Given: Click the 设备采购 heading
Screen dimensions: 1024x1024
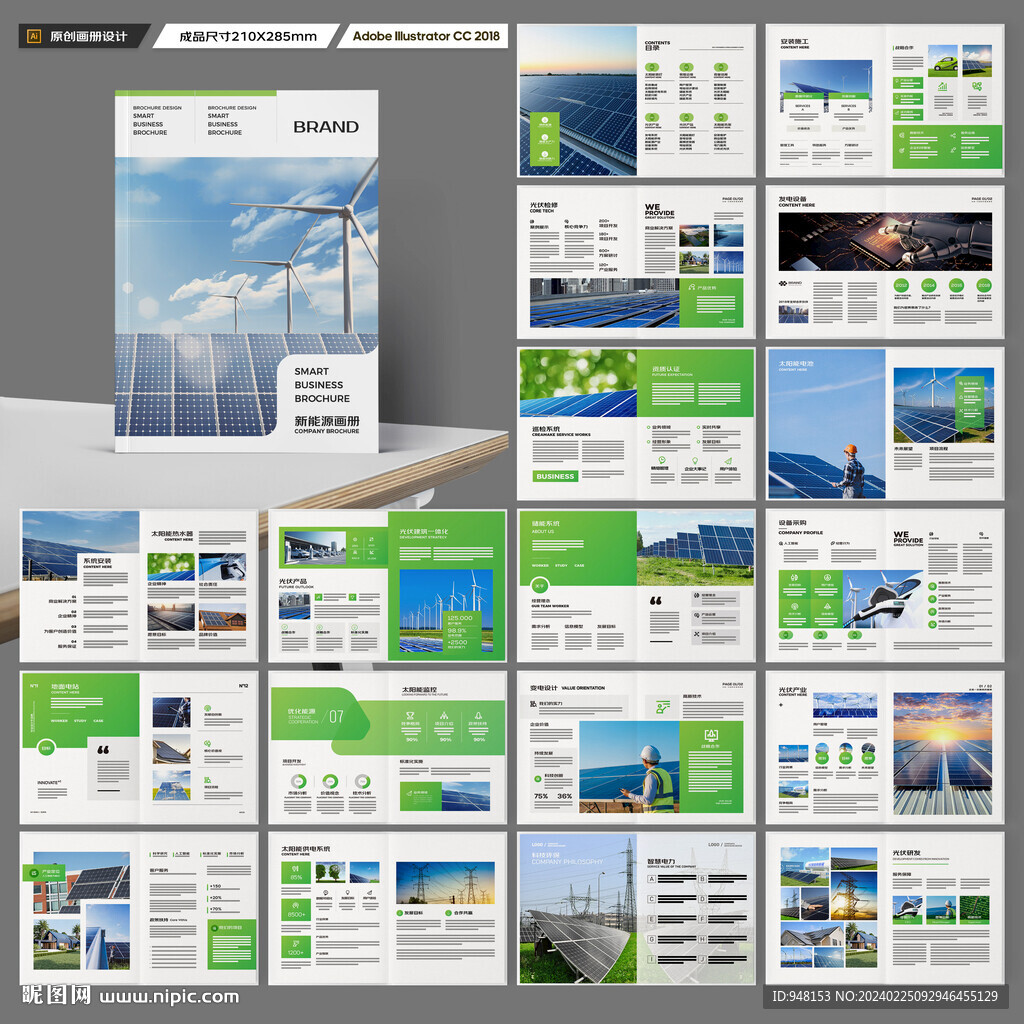Looking at the screenshot, I should pos(792,523).
